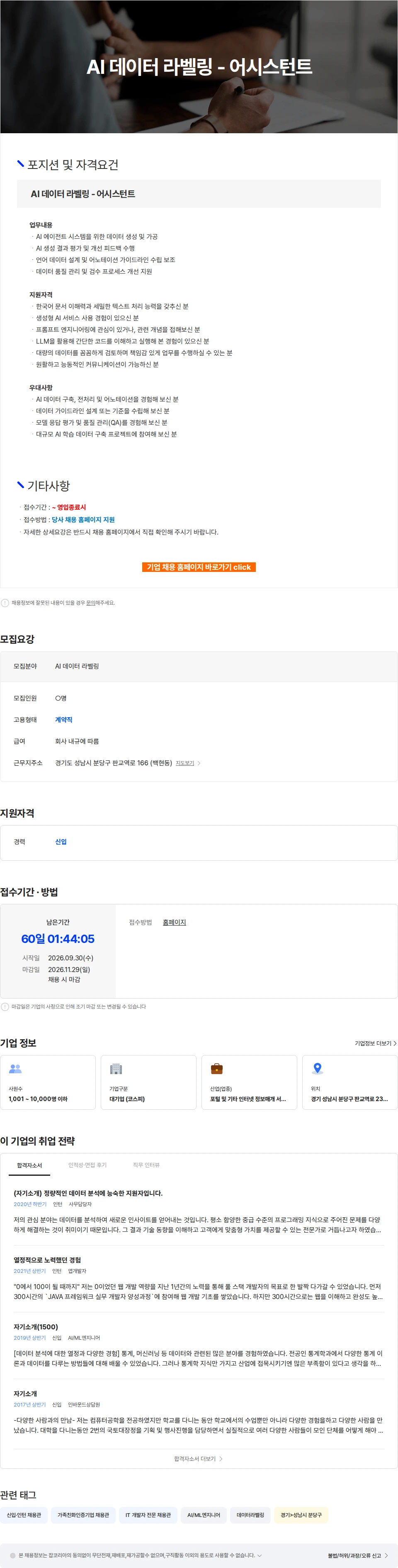Click 합격자소서 더보기 to see more
This screenshot has height=1568, width=398.
point(199,1458)
